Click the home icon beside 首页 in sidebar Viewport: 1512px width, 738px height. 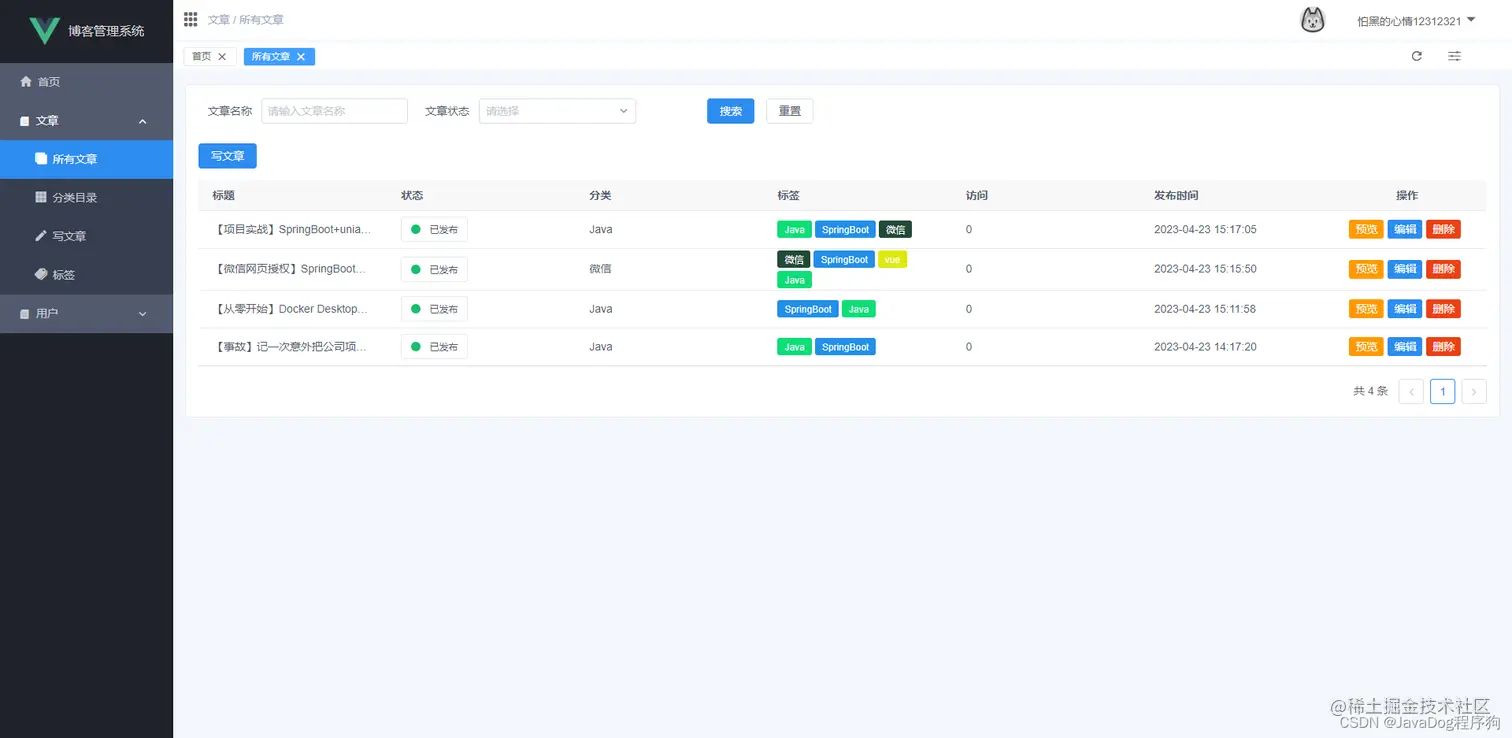(x=26, y=82)
